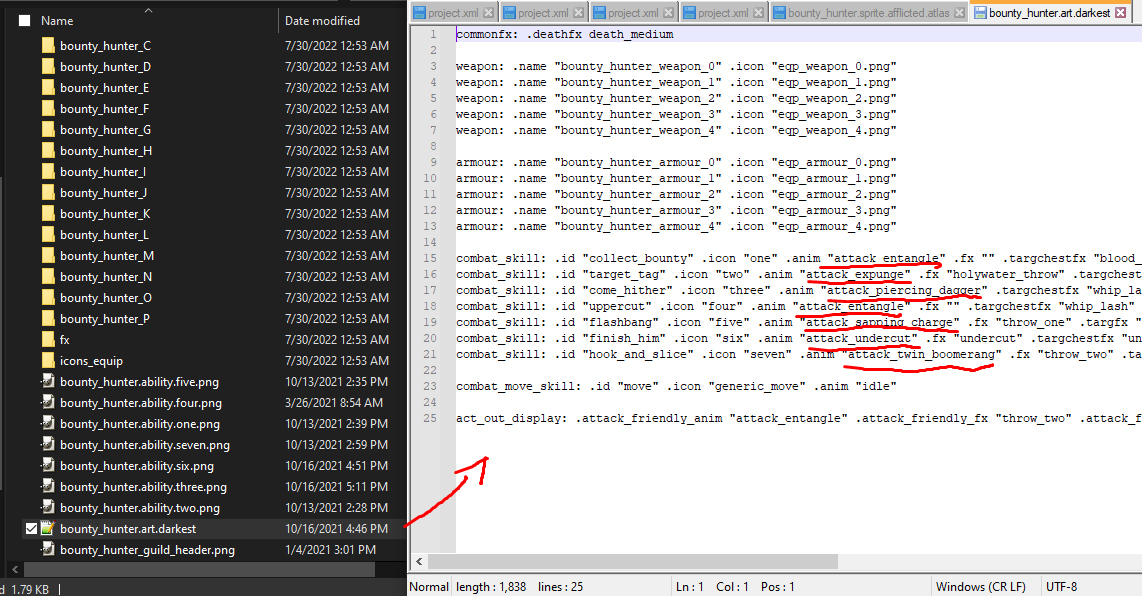This screenshot has height=596, width=1142.
Task: Select the bounty_hunter.art.darkest editor tab
Action: 1049,12
